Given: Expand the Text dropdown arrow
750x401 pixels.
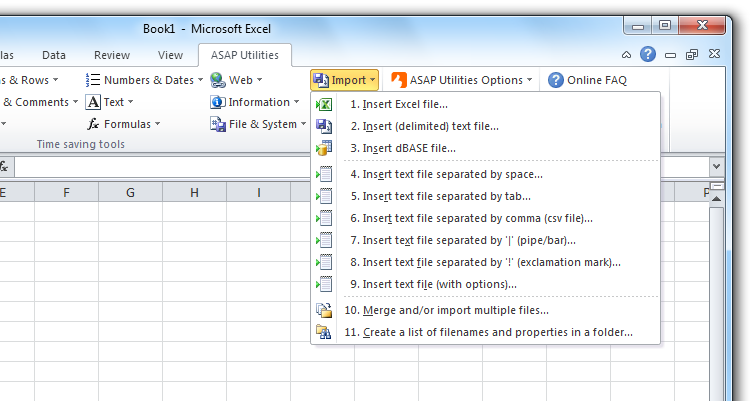Looking at the screenshot, I should 131,102.
